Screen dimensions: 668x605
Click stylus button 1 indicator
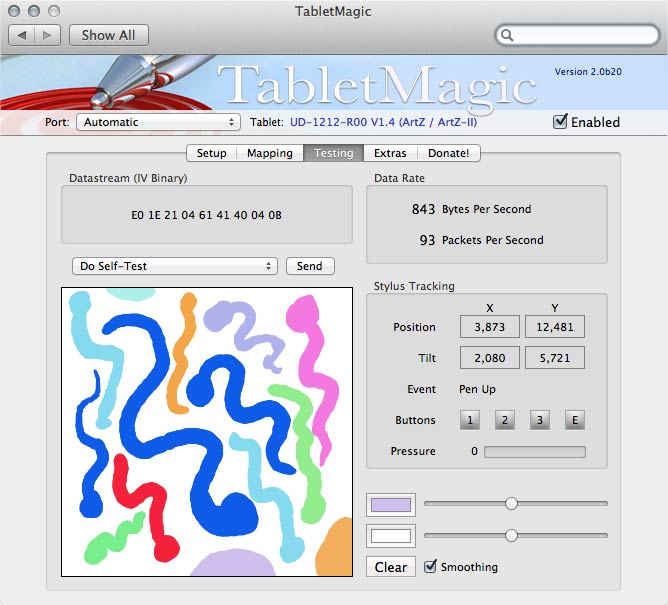pos(470,420)
